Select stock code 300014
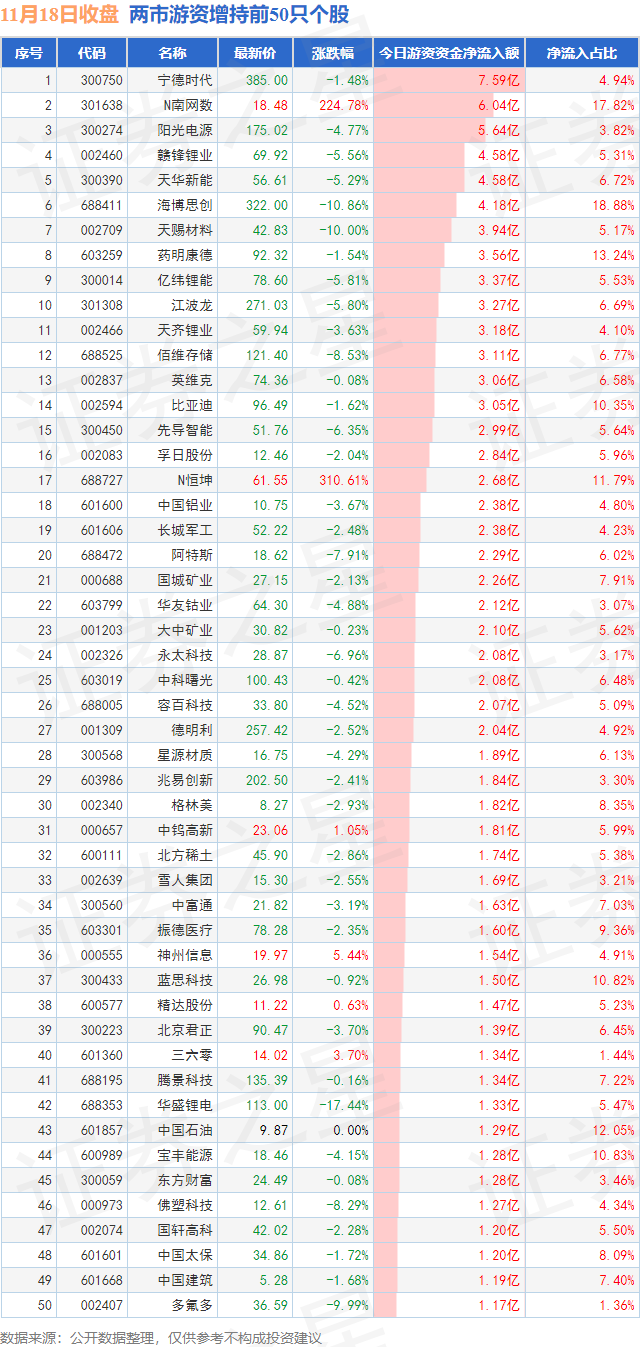The width and height of the screenshot is (640, 1347). coord(103,280)
